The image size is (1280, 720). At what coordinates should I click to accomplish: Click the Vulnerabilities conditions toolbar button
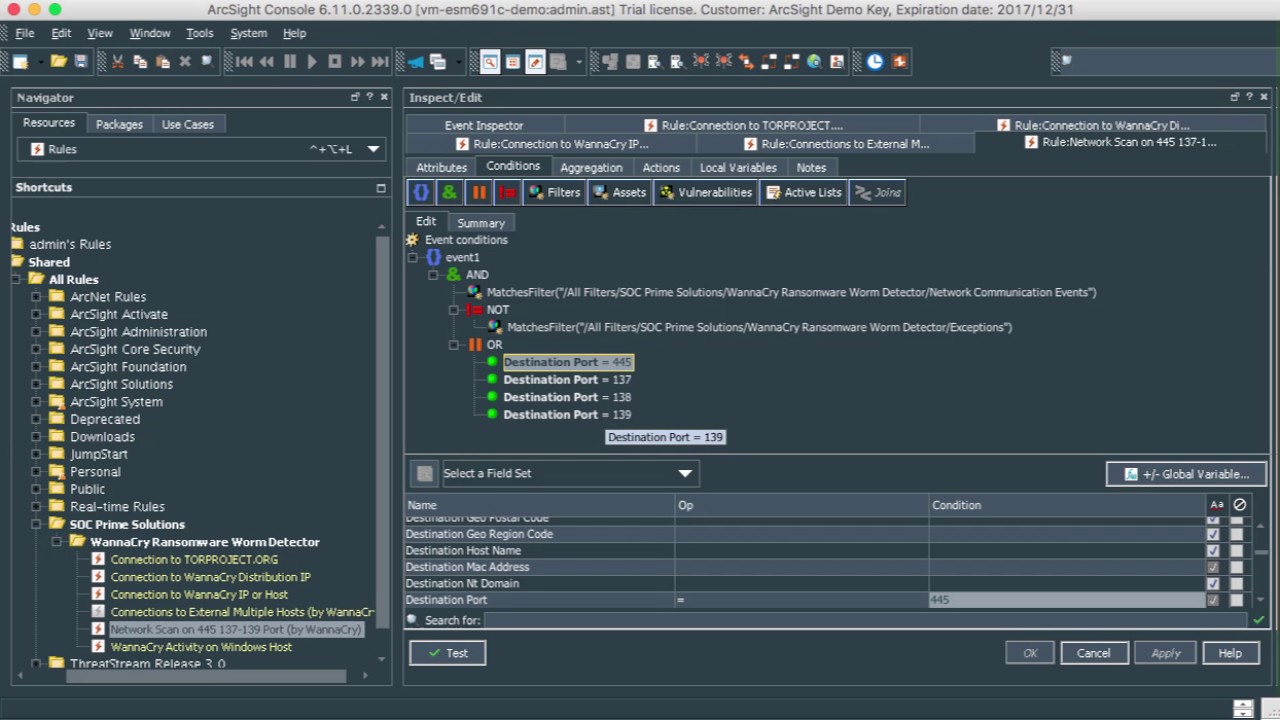[705, 192]
